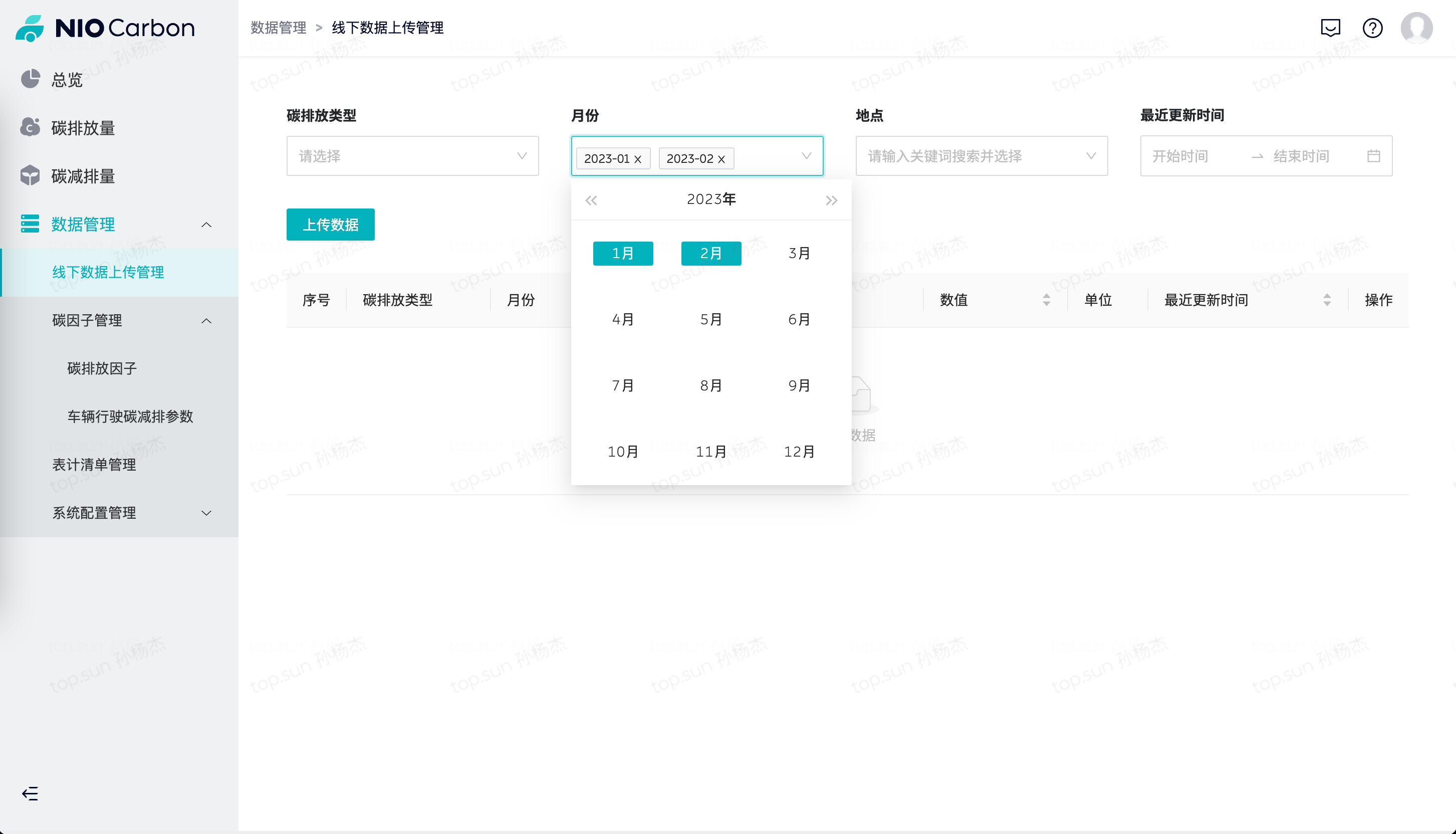Click the 数据管理 database icon

(31, 224)
